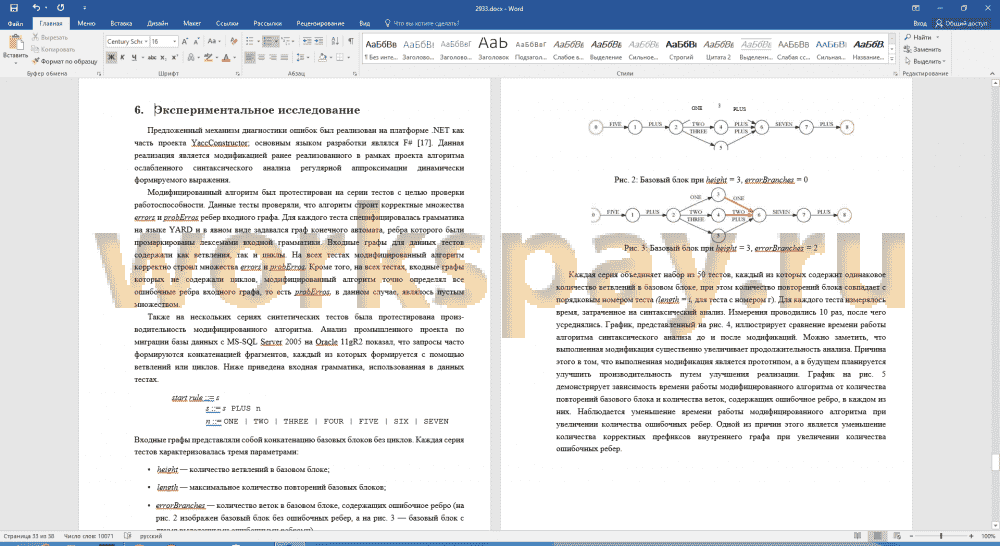The image size is (1000, 546).
Task: Redo the last action
Action: click(x=61, y=8)
